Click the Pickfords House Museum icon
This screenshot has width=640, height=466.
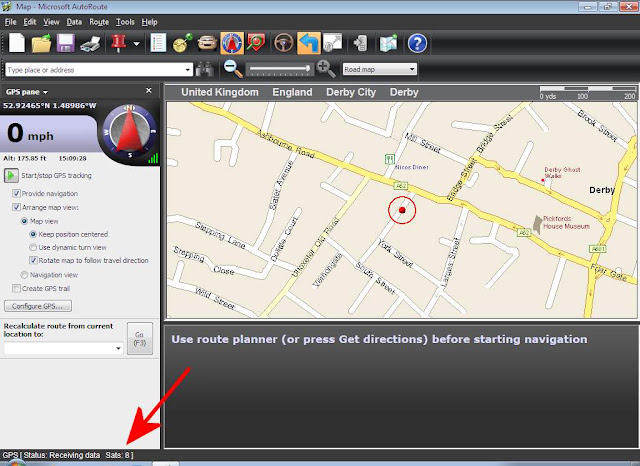538,225
